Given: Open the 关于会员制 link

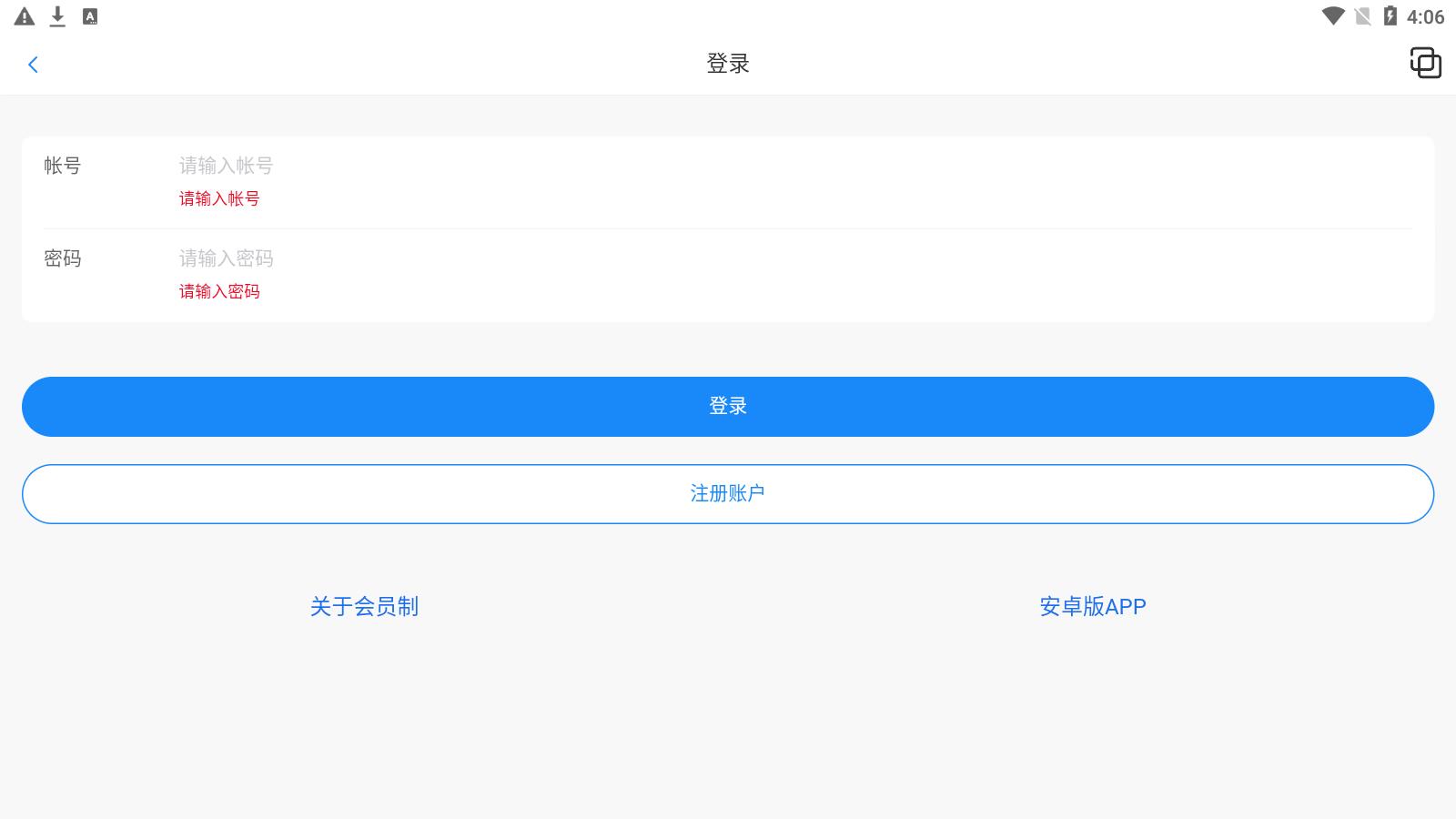Looking at the screenshot, I should click(364, 606).
